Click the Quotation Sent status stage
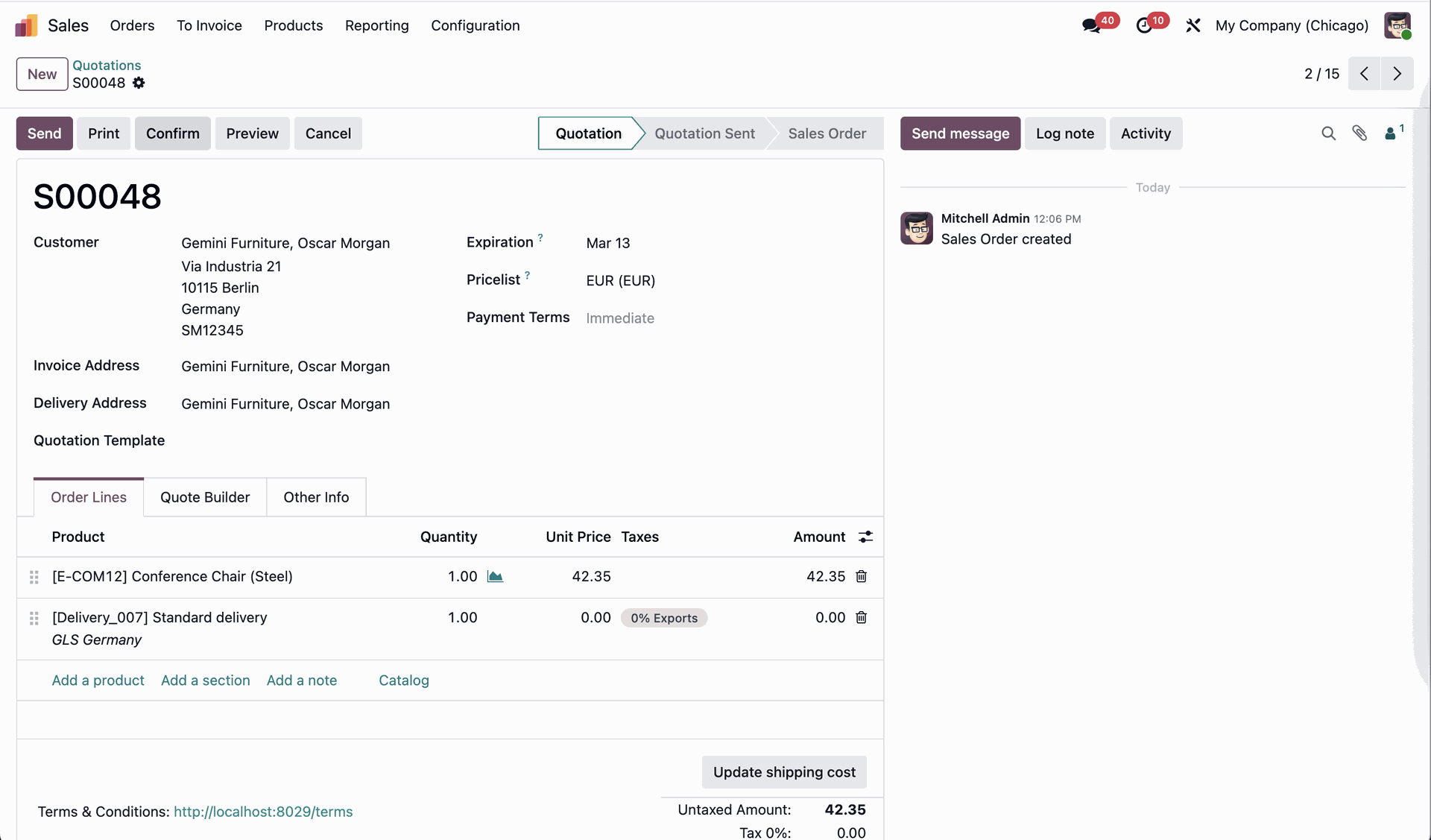 click(x=704, y=133)
